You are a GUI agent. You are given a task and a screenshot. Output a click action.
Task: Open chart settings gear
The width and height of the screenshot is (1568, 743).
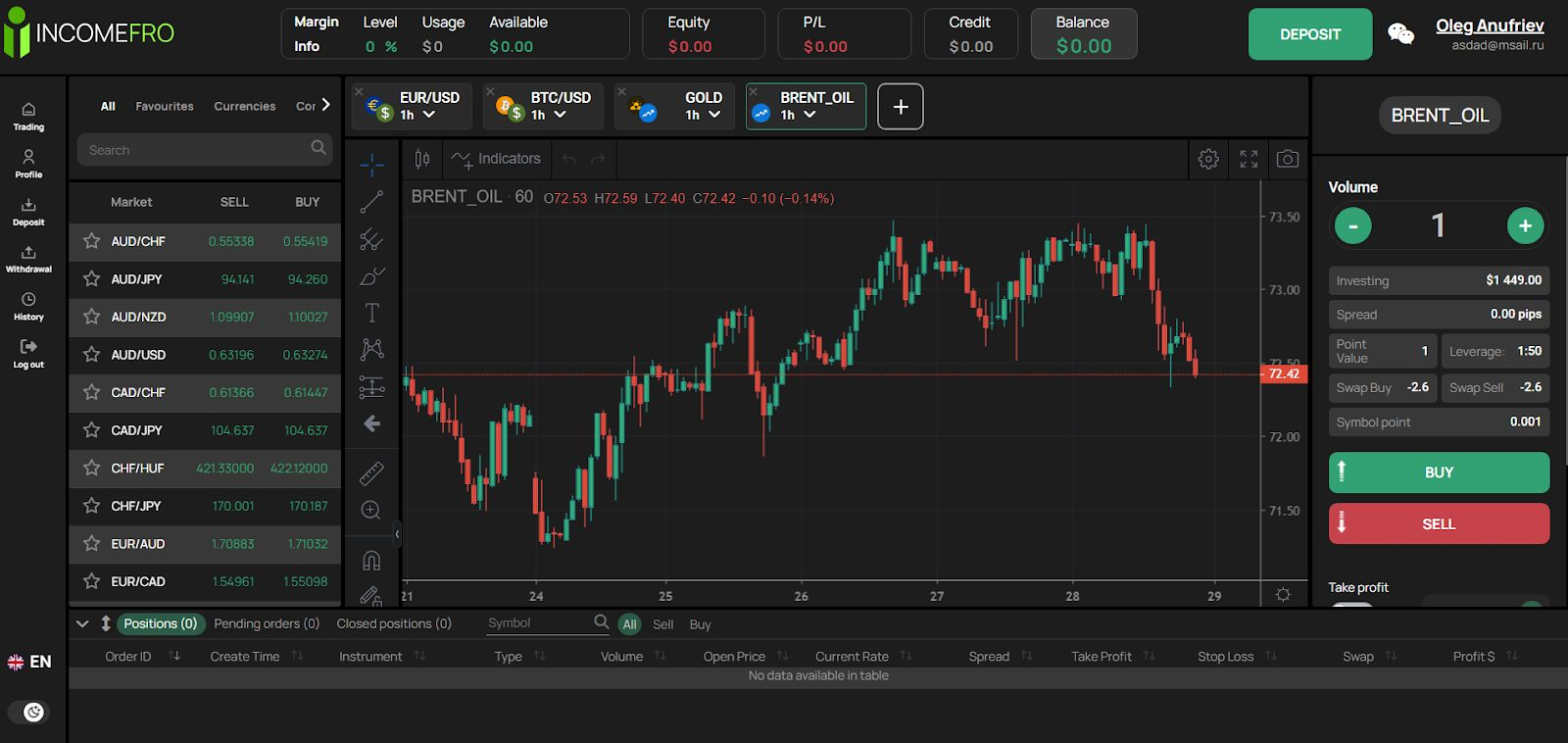(1208, 159)
